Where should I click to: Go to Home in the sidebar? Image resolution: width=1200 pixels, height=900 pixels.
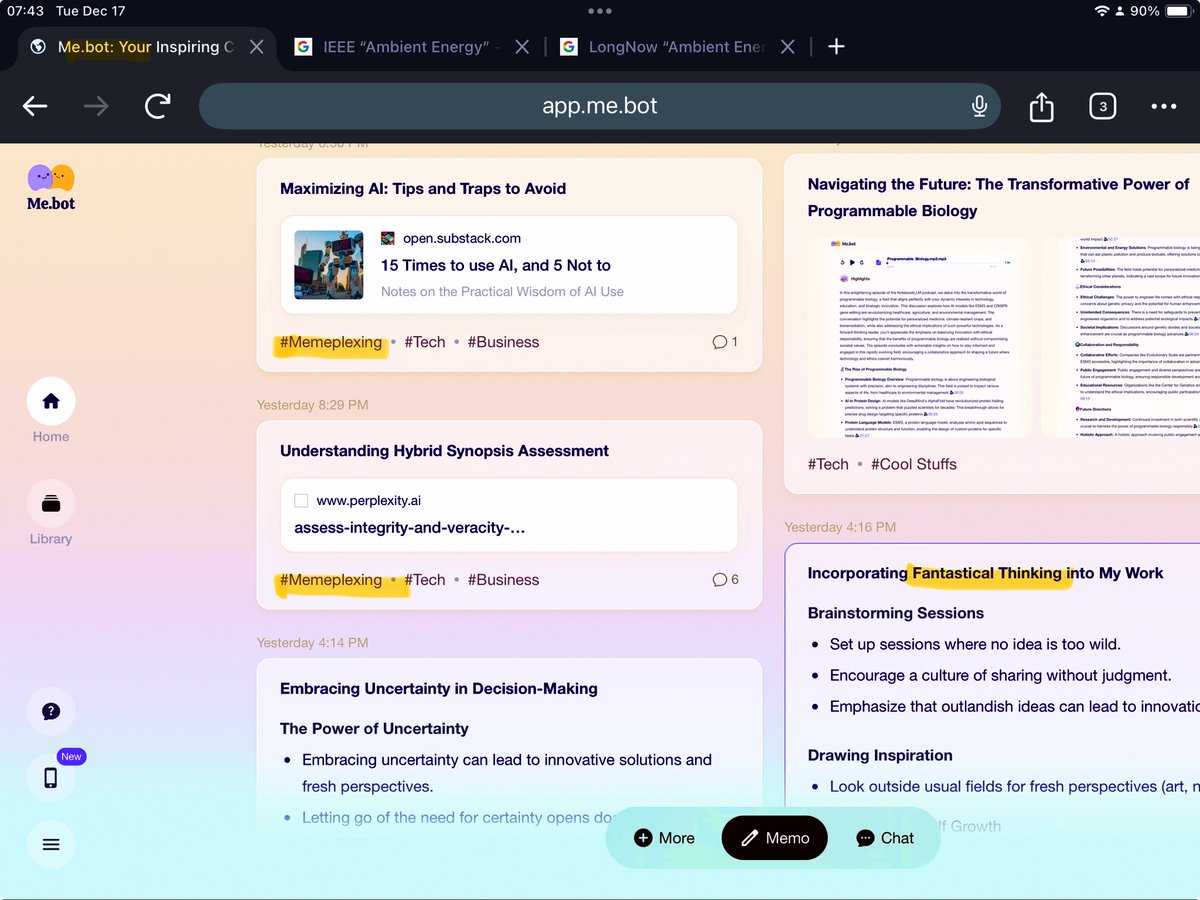coord(51,410)
